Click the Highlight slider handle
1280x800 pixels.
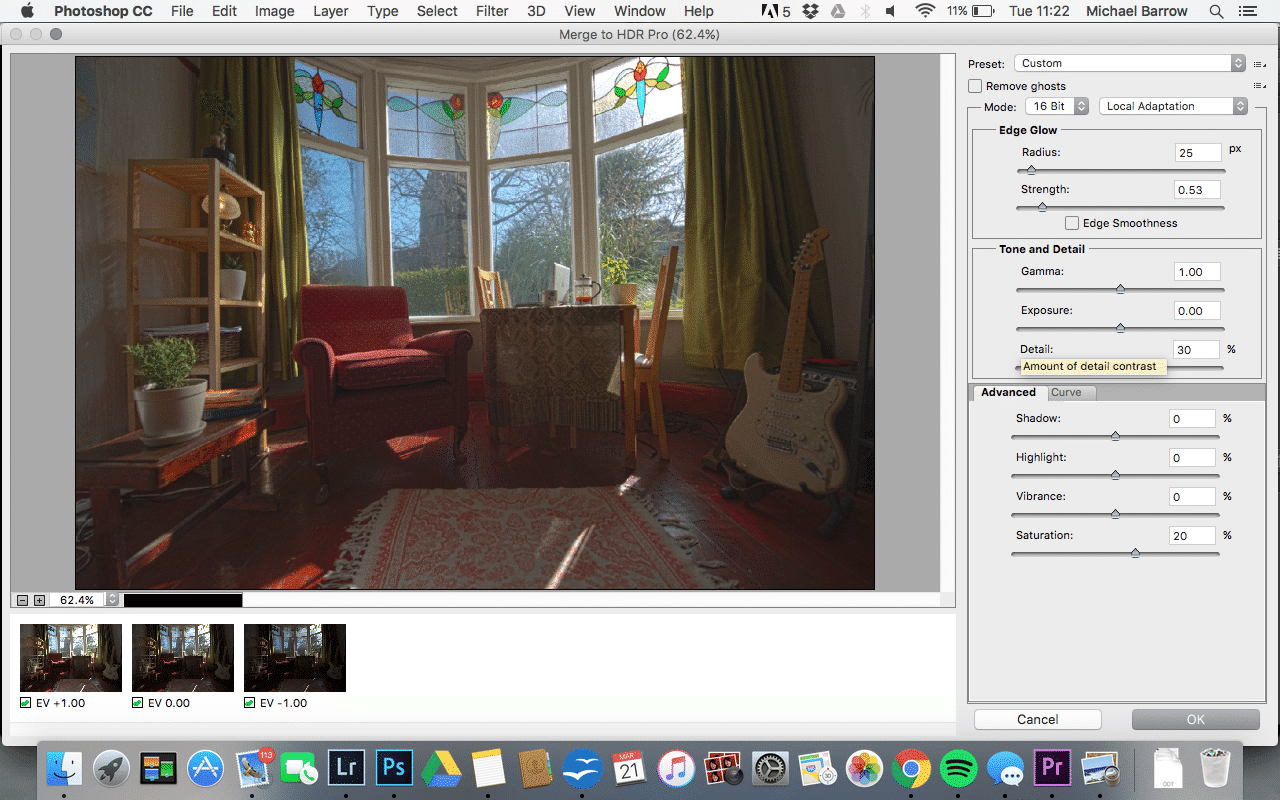(1115, 475)
